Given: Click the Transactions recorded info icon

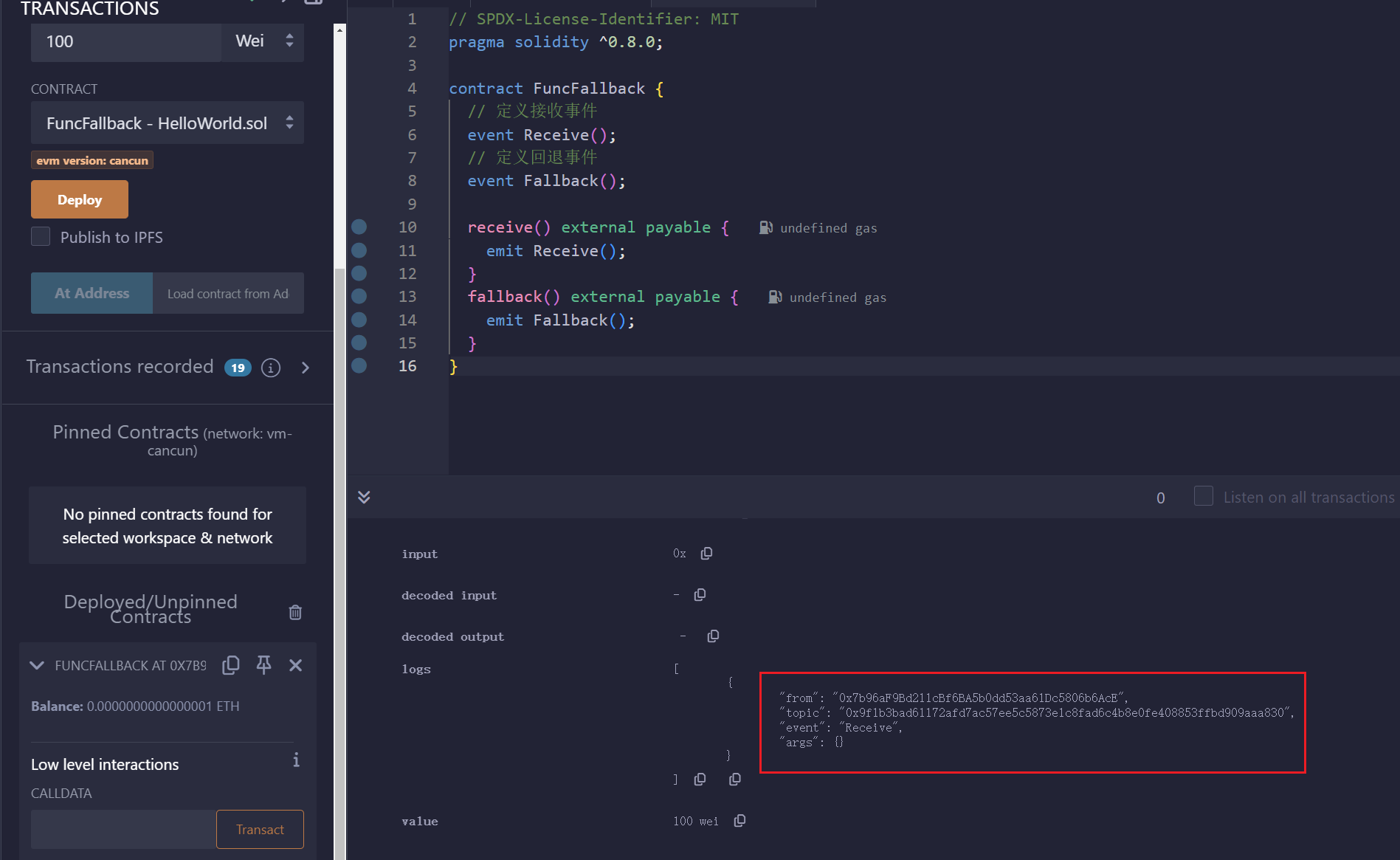Looking at the screenshot, I should tap(271, 368).
